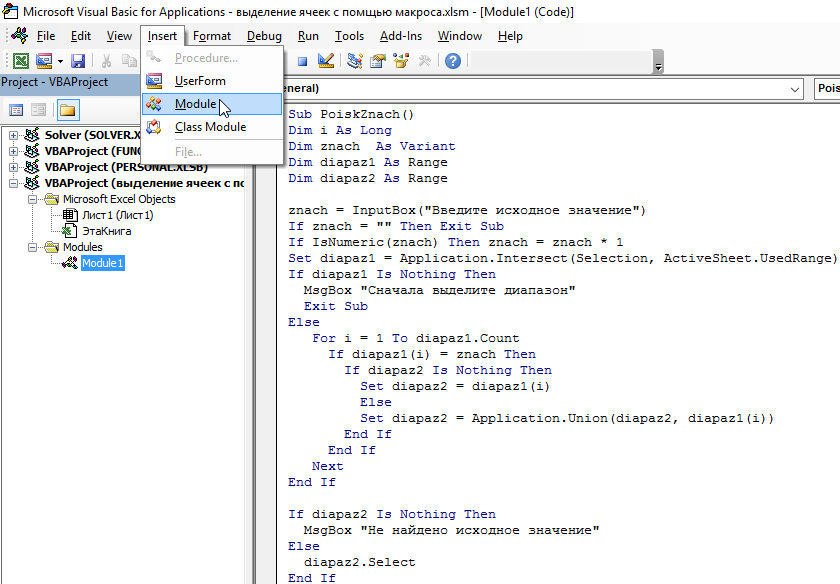Screen dimensions: 840x584
Task: Click the Save floppy disk icon
Action: pyautogui.click(x=78, y=61)
